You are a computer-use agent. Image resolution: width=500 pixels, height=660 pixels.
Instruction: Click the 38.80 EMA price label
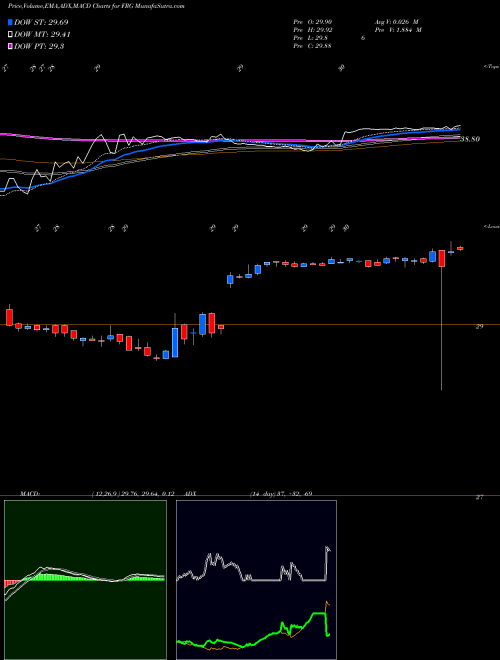(470, 139)
